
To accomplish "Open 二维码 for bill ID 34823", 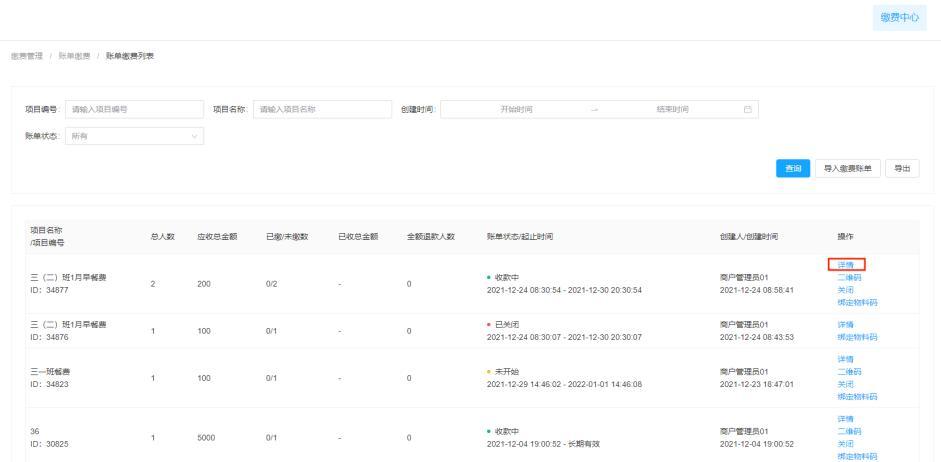I will [x=849, y=371].
